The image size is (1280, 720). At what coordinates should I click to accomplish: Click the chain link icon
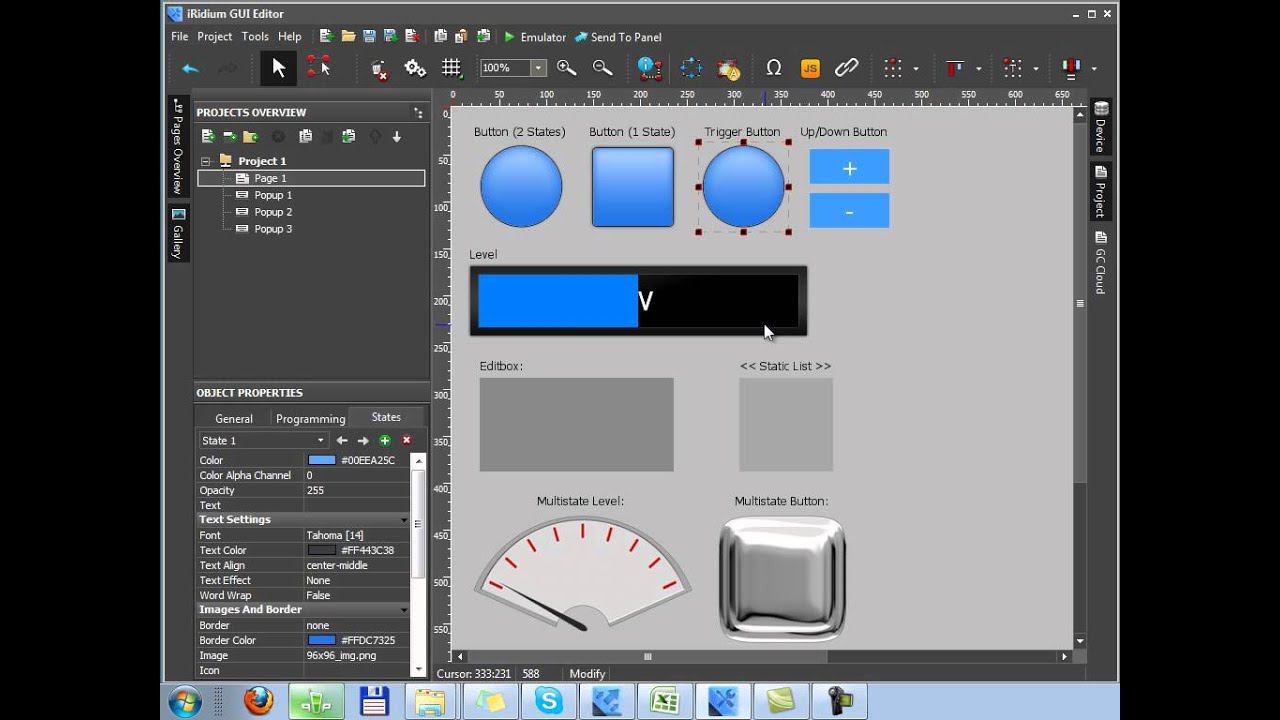point(846,68)
